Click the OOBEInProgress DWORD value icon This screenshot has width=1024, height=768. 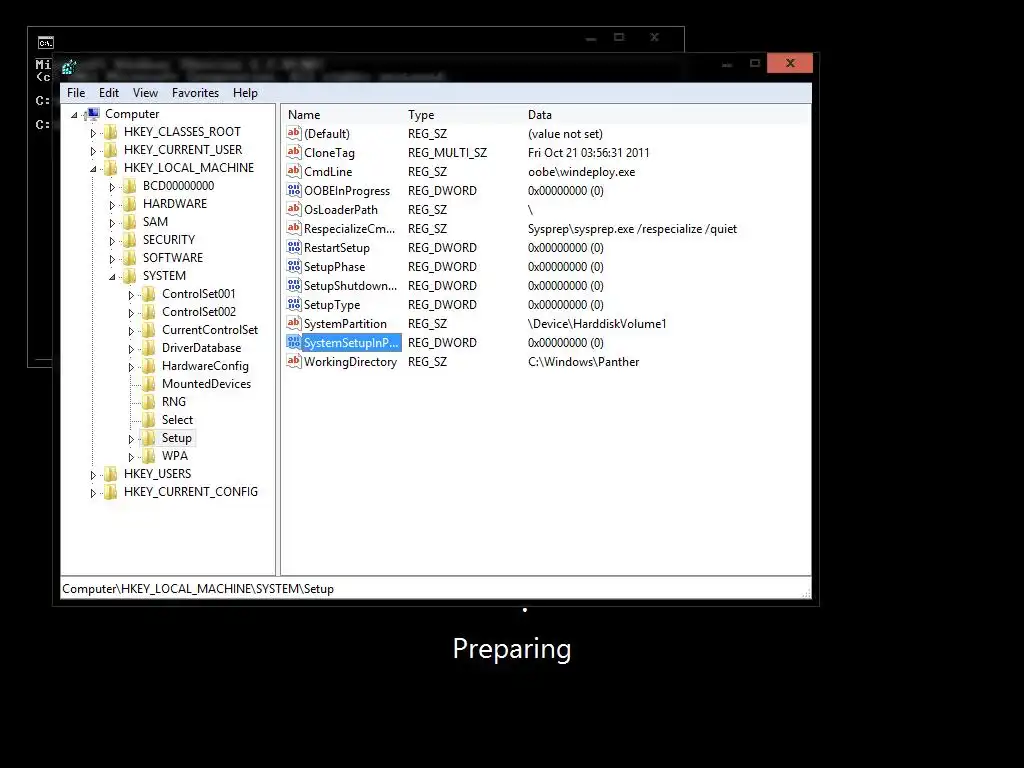[x=294, y=190]
